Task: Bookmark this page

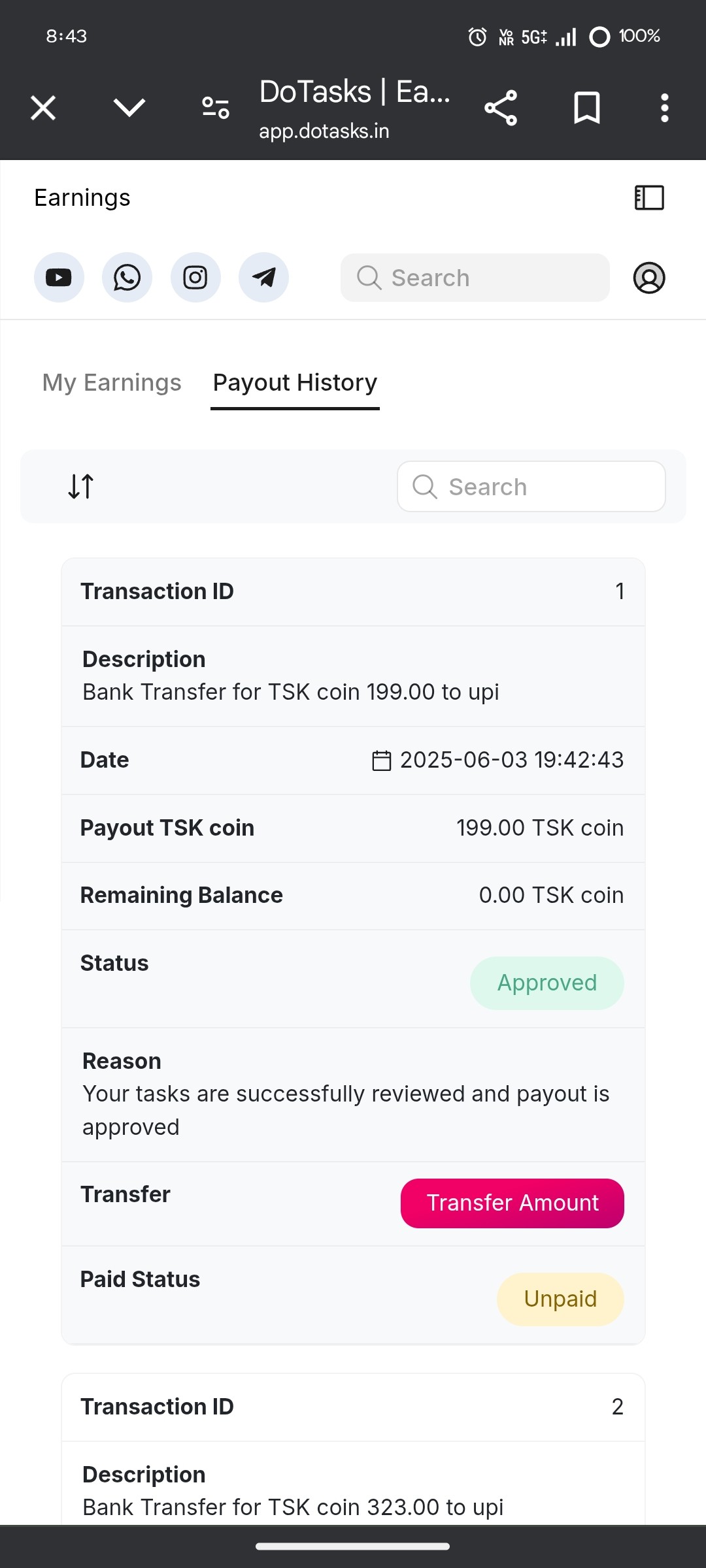Action: pos(586,108)
